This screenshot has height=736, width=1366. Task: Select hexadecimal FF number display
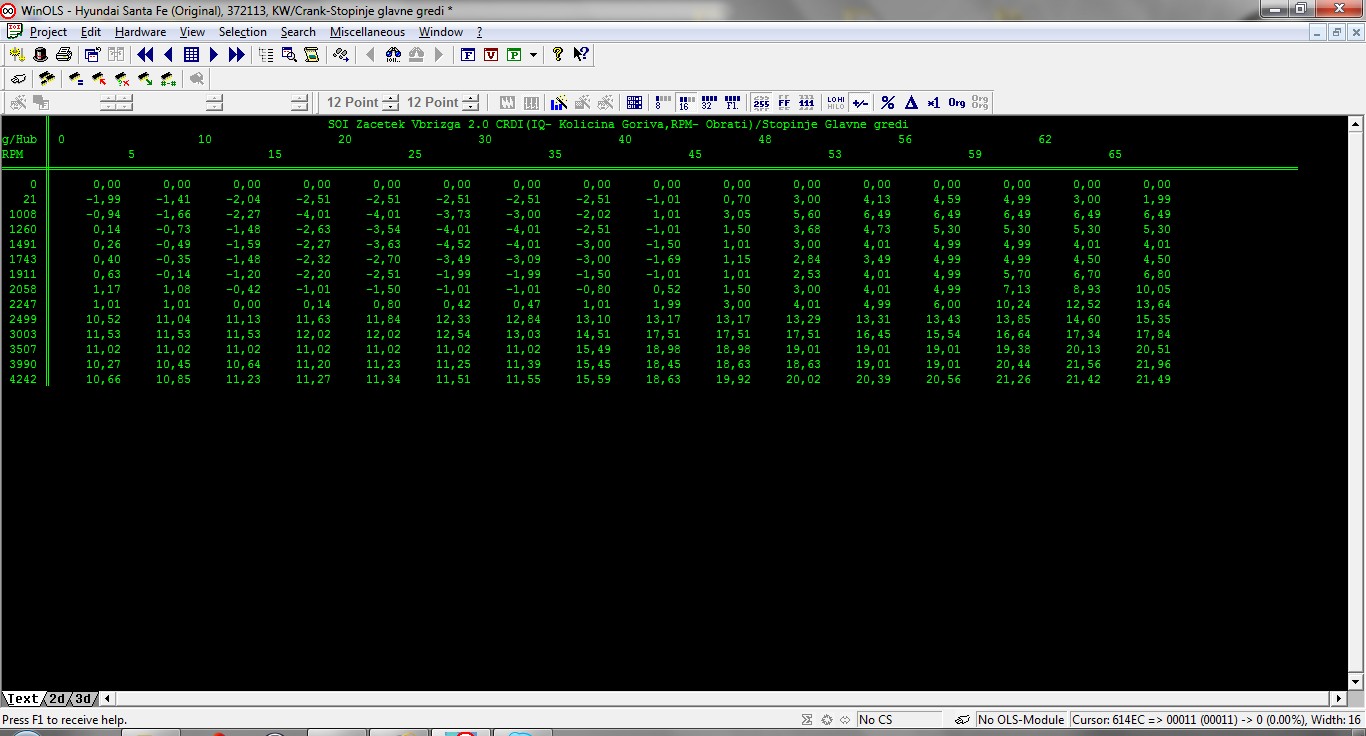(784, 102)
